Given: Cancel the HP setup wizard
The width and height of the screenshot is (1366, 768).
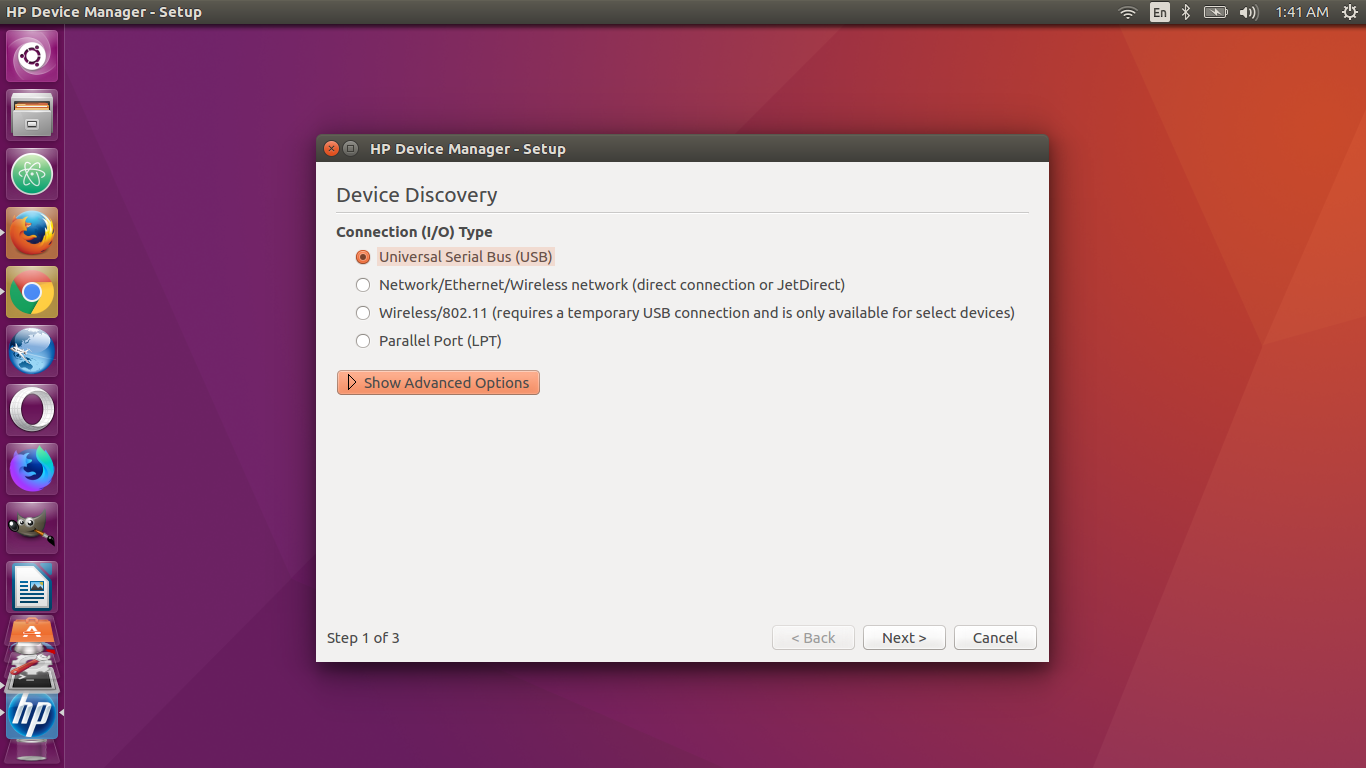Looking at the screenshot, I should 995,638.
